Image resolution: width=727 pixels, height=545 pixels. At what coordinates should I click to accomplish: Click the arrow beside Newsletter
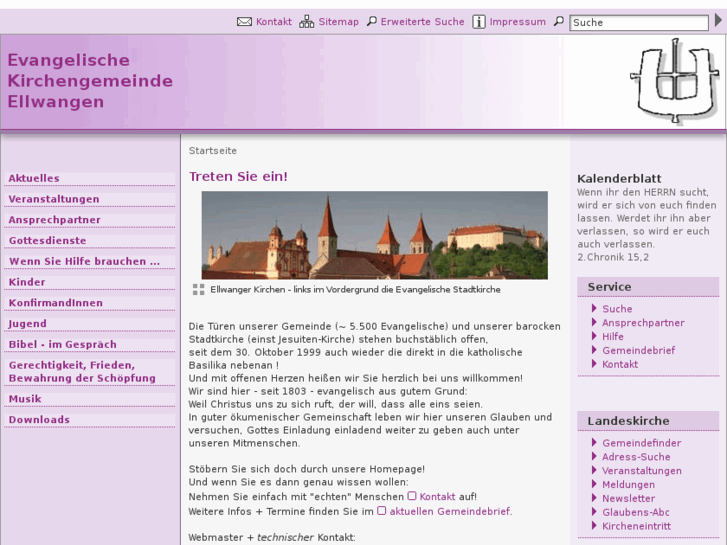click(594, 498)
